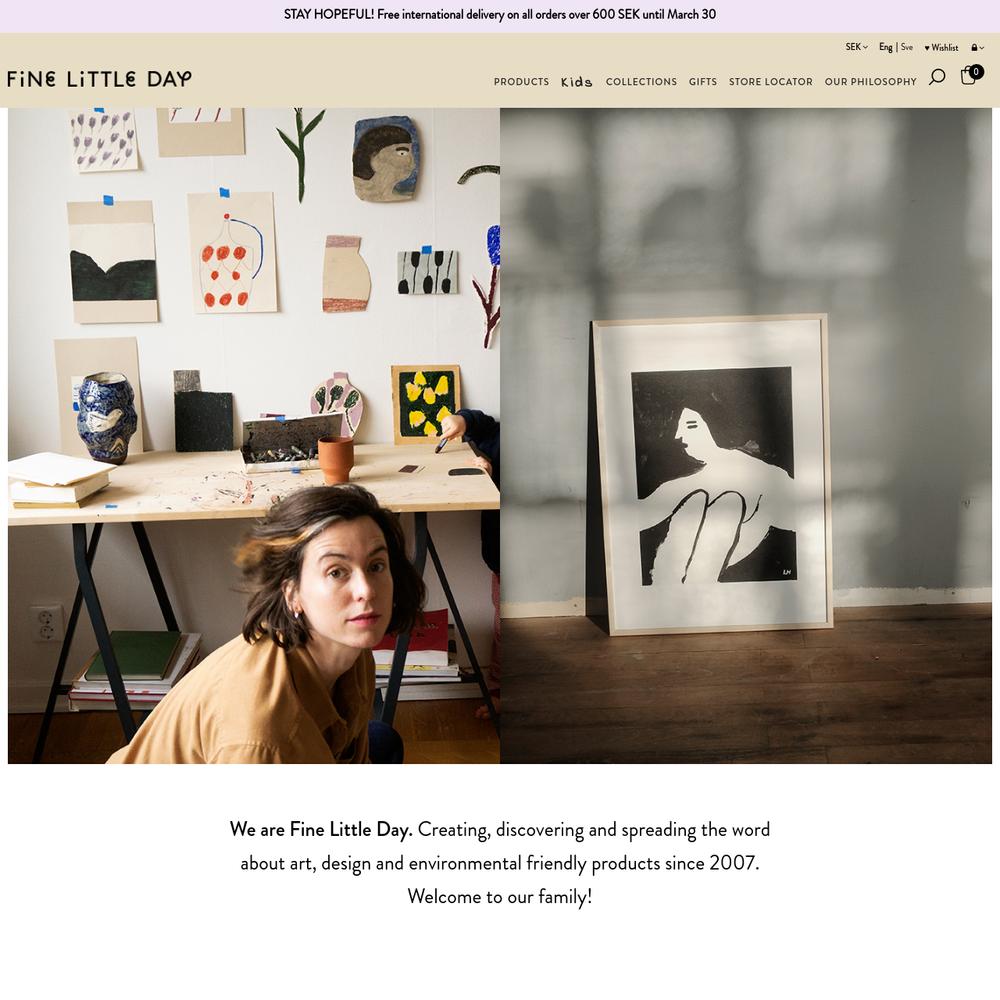The image size is (1000, 1000).
Task: Open the Collections menu
Action: [641, 82]
